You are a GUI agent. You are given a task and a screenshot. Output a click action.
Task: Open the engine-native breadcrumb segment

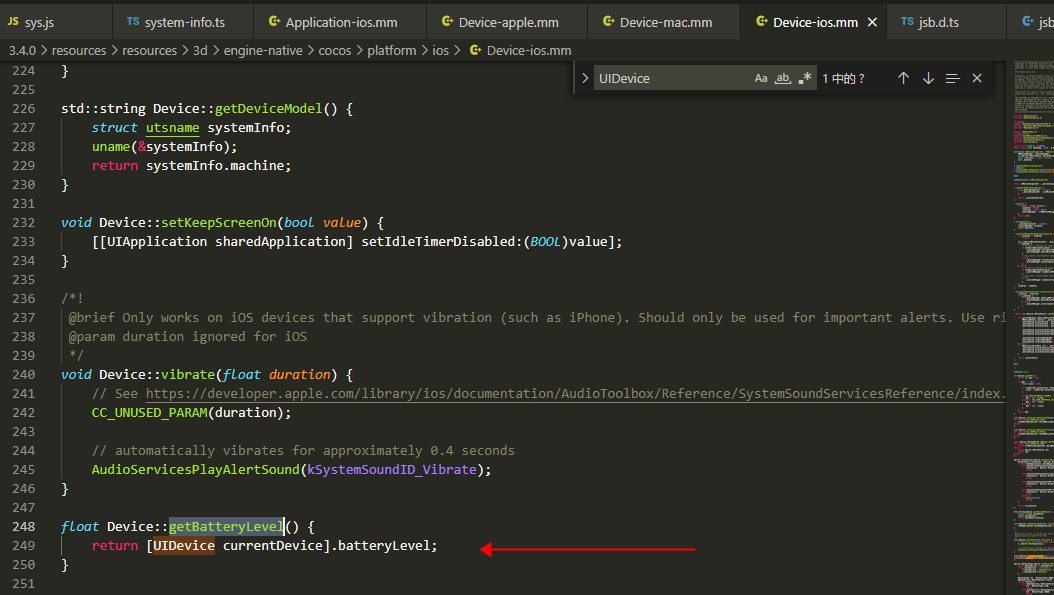point(263,50)
